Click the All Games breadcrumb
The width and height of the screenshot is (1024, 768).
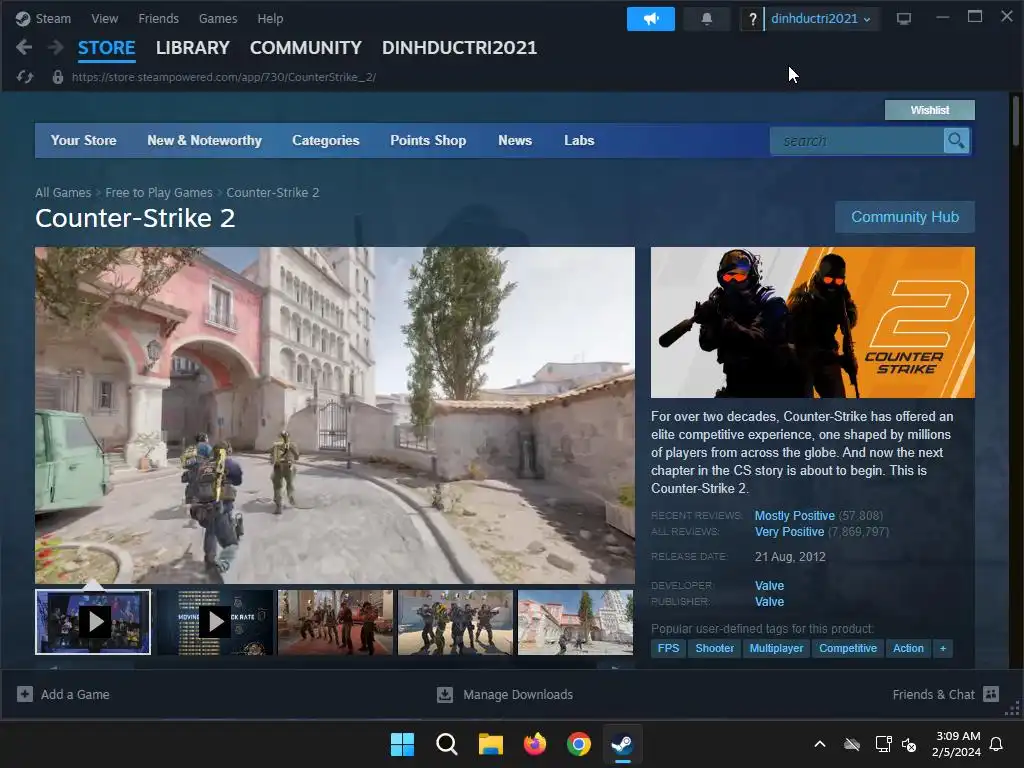[63, 193]
